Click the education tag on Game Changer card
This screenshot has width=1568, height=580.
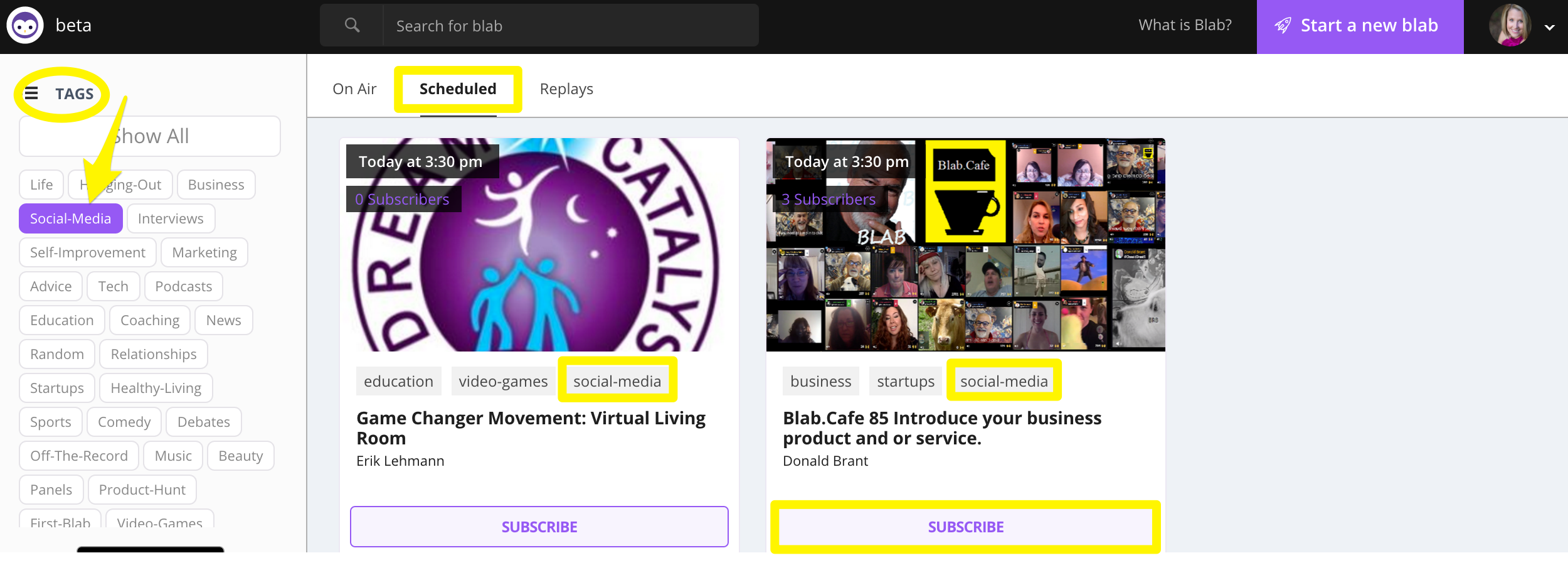point(399,381)
